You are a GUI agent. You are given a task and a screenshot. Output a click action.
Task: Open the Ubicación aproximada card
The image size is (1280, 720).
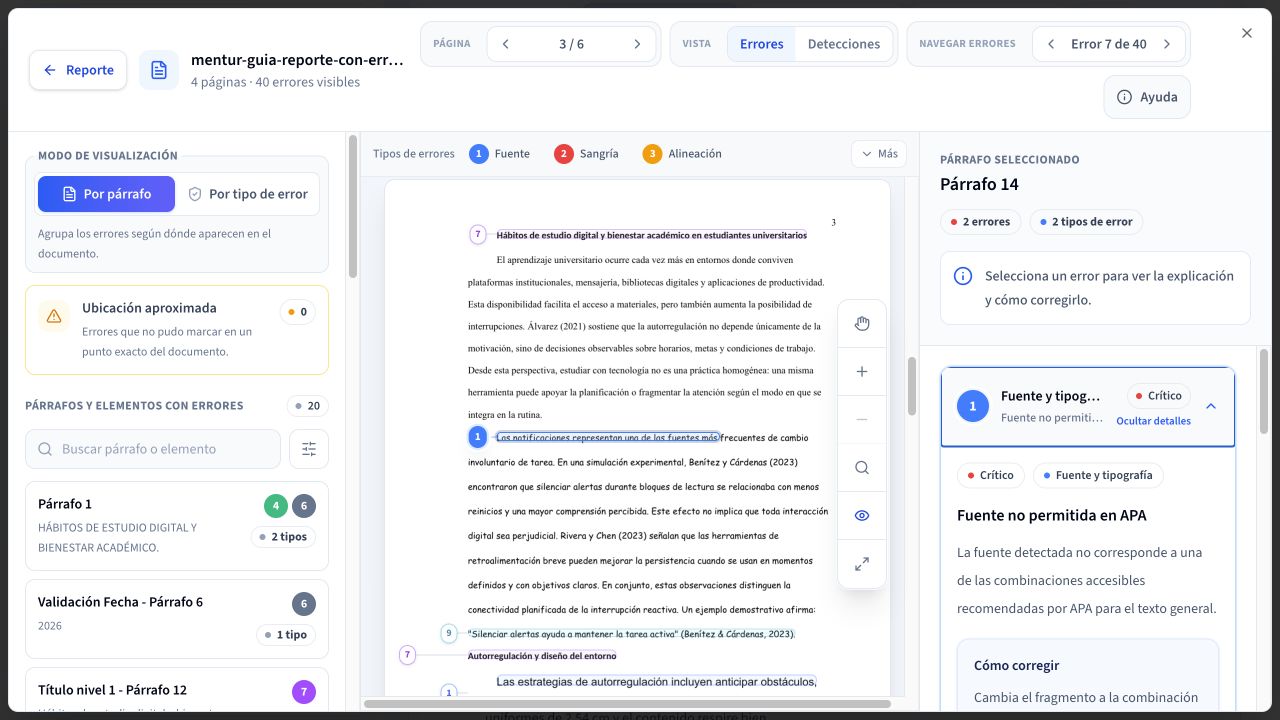pyautogui.click(x=177, y=329)
